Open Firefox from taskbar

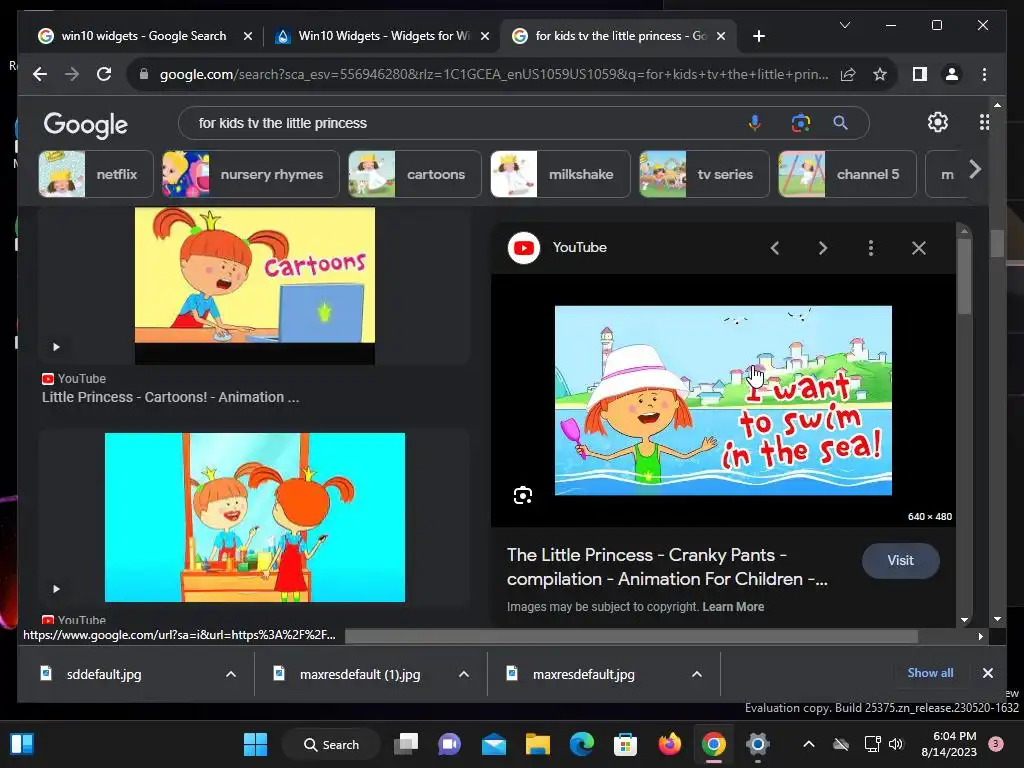pyautogui.click(x=669, y=744)
